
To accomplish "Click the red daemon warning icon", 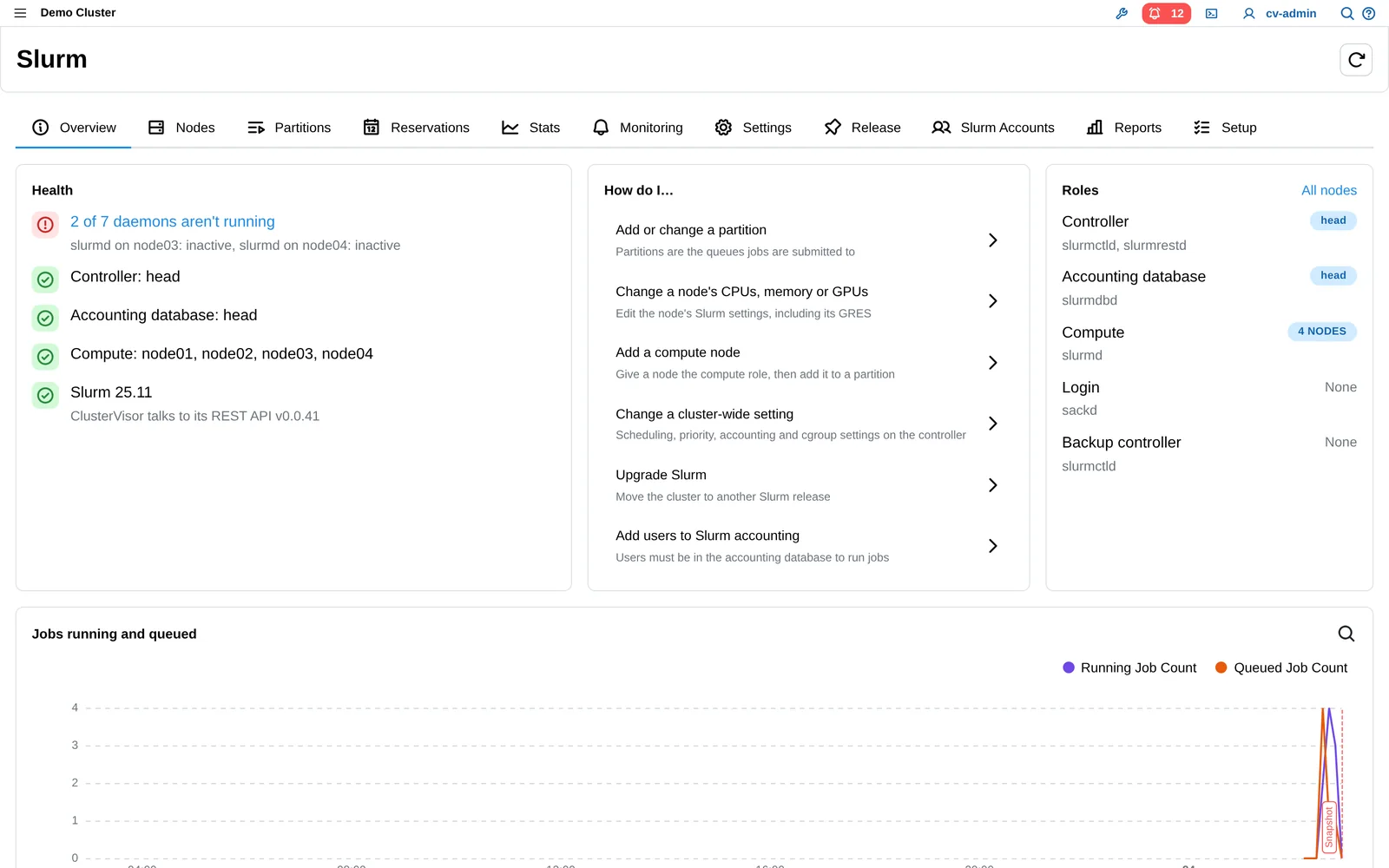I will point(45,225).
